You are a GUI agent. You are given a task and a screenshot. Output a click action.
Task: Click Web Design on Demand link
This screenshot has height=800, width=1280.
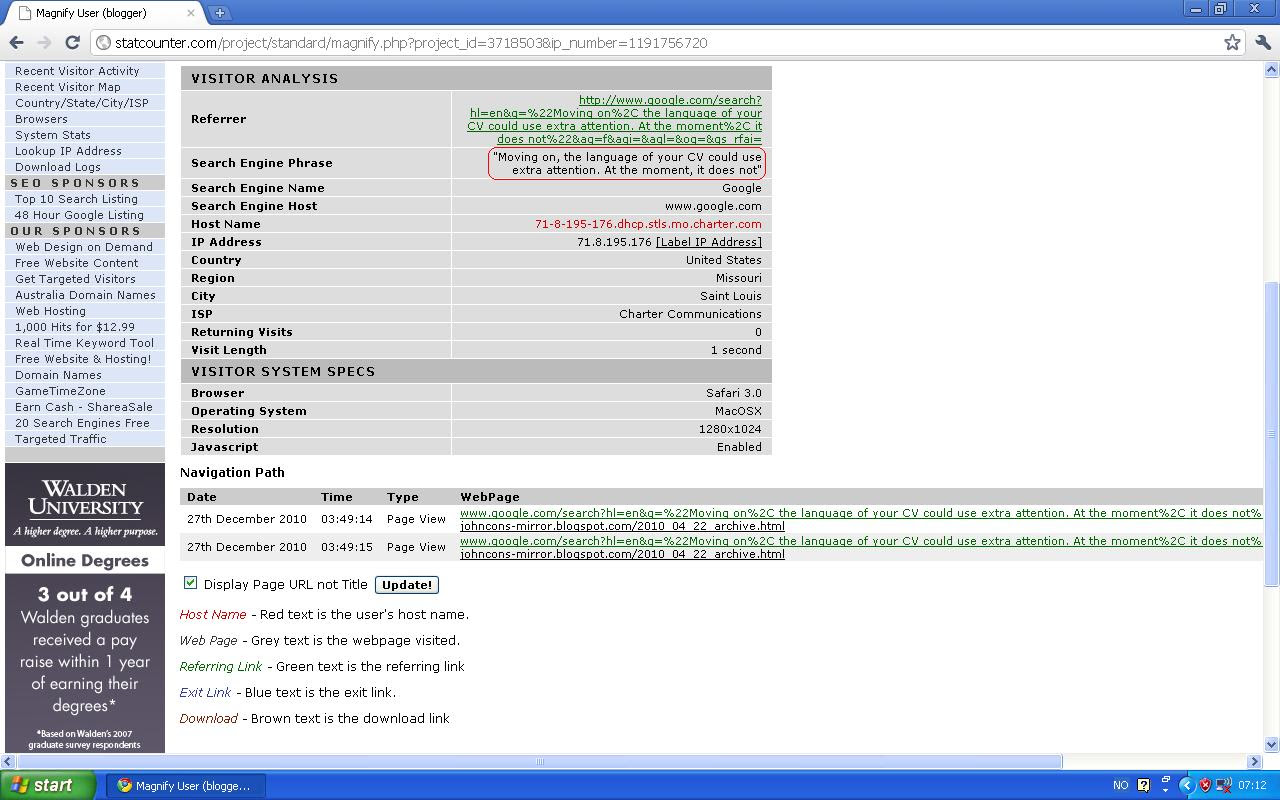pos(84,247)
